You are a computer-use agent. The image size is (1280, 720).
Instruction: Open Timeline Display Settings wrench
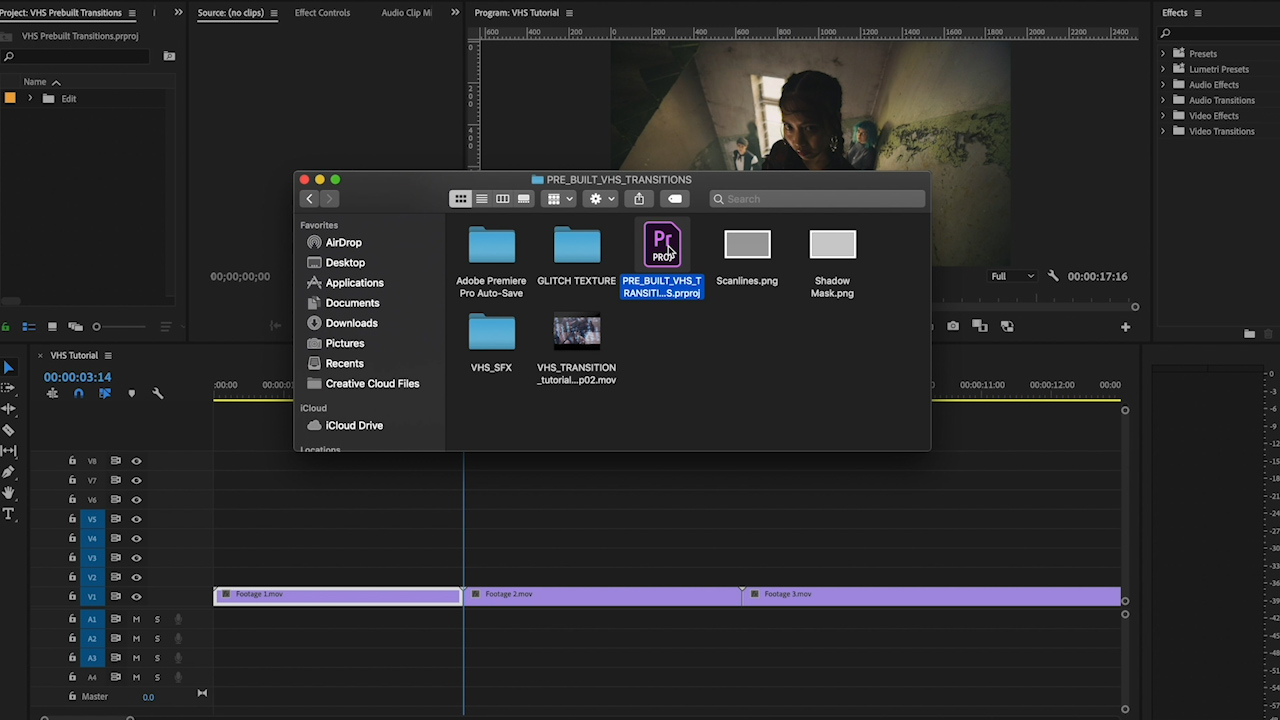pyautogui.click(x=157, y=393)
